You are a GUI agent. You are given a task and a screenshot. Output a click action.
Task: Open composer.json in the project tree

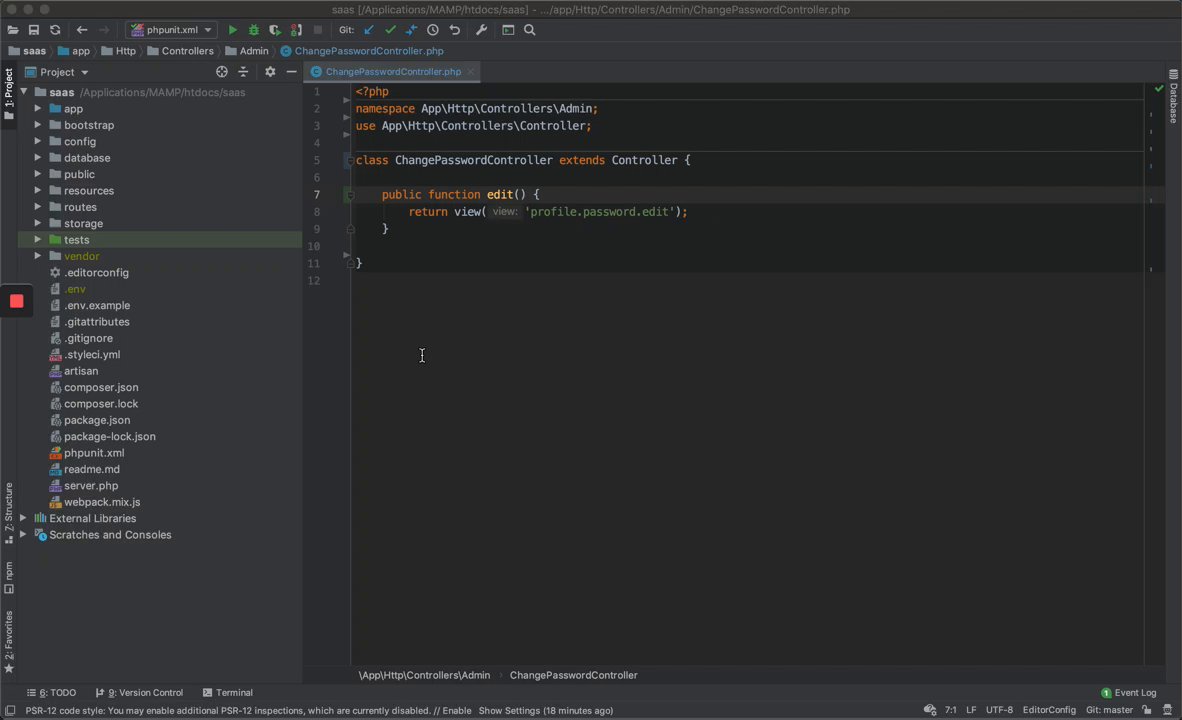pos(101,387)
